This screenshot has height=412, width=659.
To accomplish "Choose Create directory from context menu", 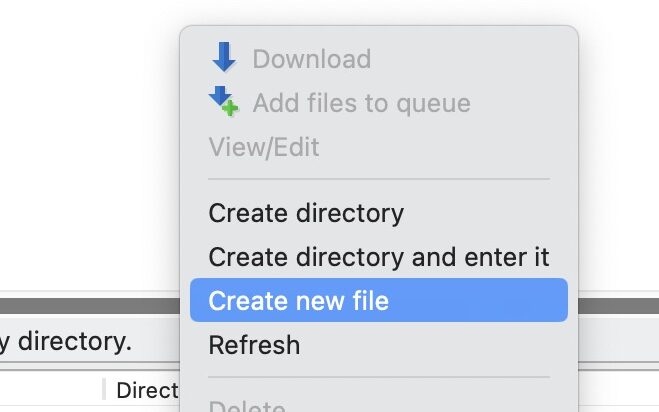I will tap(379, 213).
